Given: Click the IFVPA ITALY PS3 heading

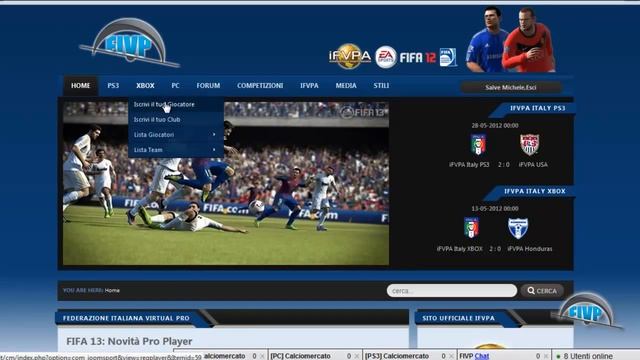Looking at the screenshot, I should 538,108.
